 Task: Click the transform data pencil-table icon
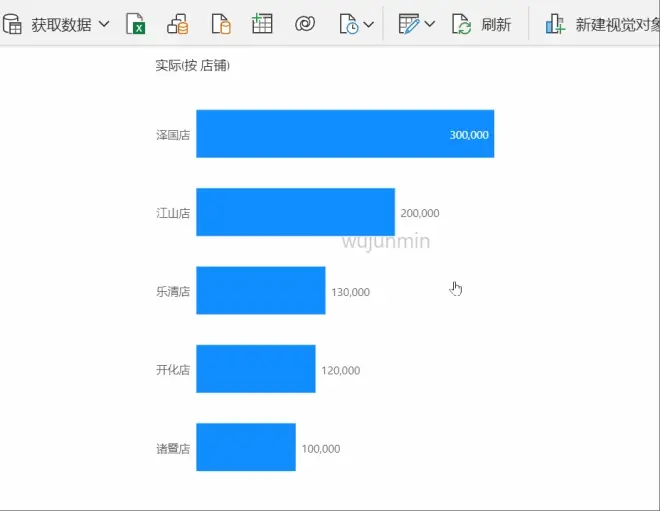pyautogui.click(x=409, y=24)
